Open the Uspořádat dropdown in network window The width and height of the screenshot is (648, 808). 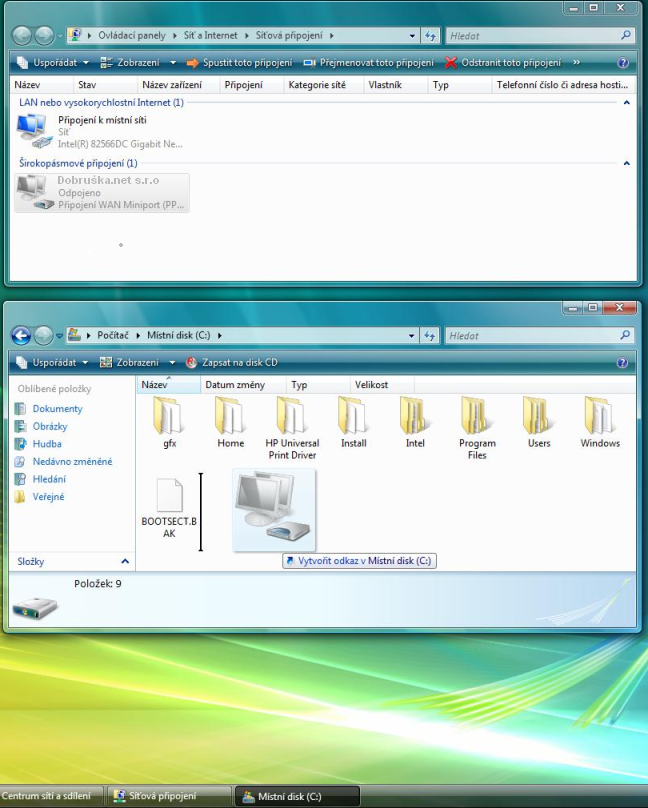[53, 62]
